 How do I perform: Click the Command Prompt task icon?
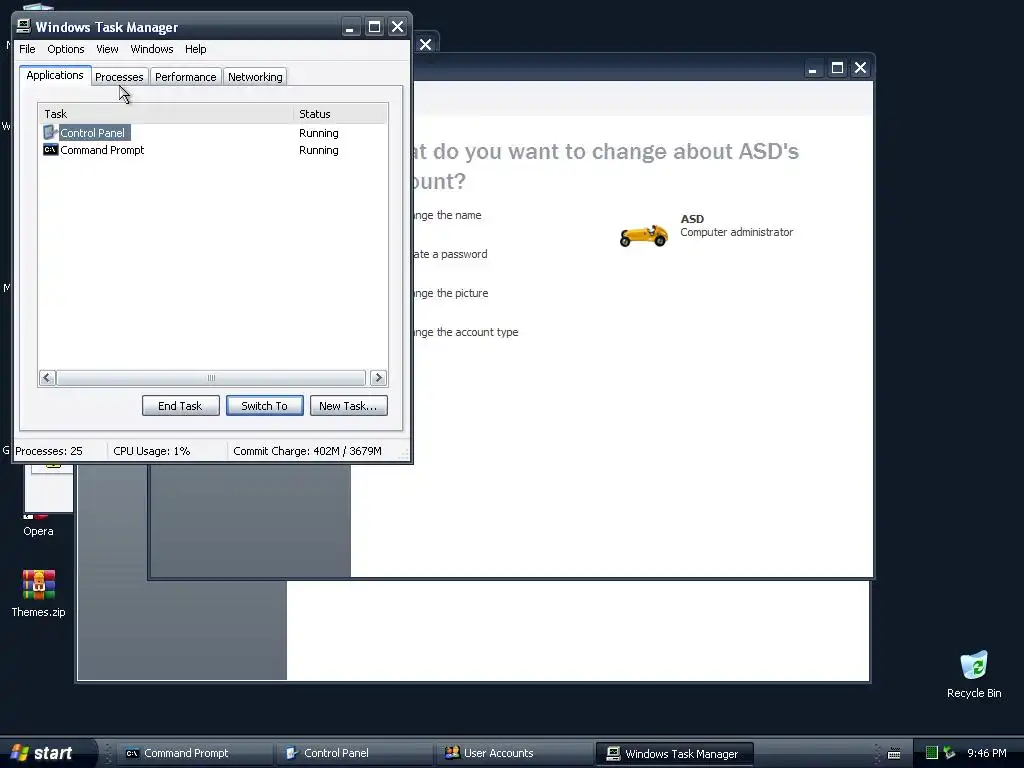coord(50,150)
